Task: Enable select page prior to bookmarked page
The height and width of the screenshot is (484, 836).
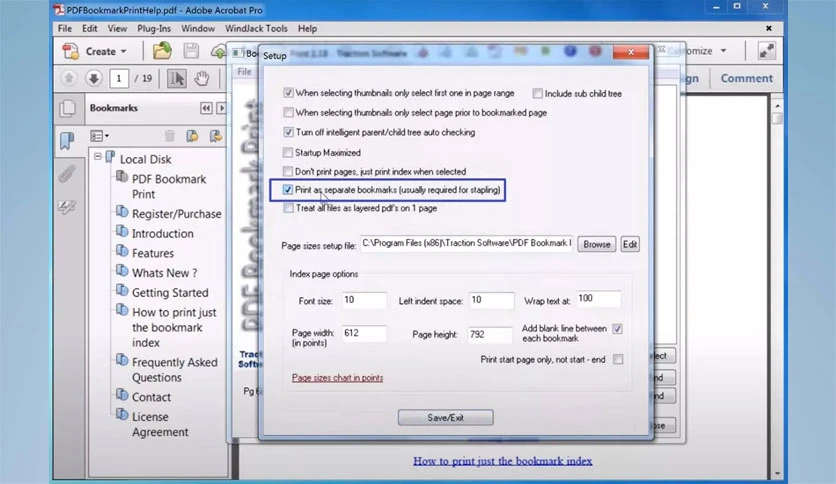Action: (x=288, y=112)
